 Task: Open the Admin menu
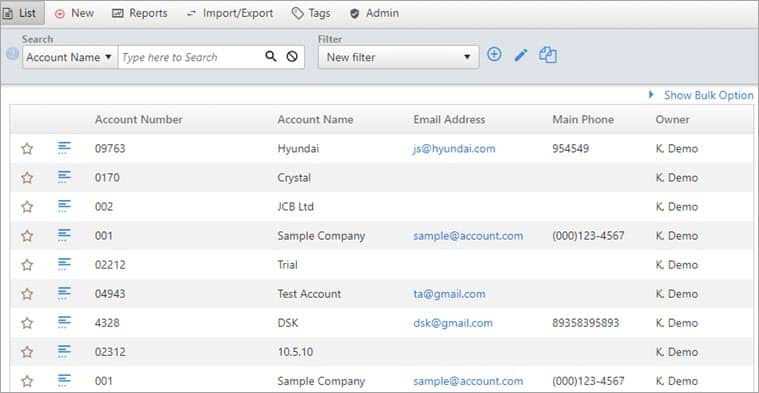[x=375, y=13]
